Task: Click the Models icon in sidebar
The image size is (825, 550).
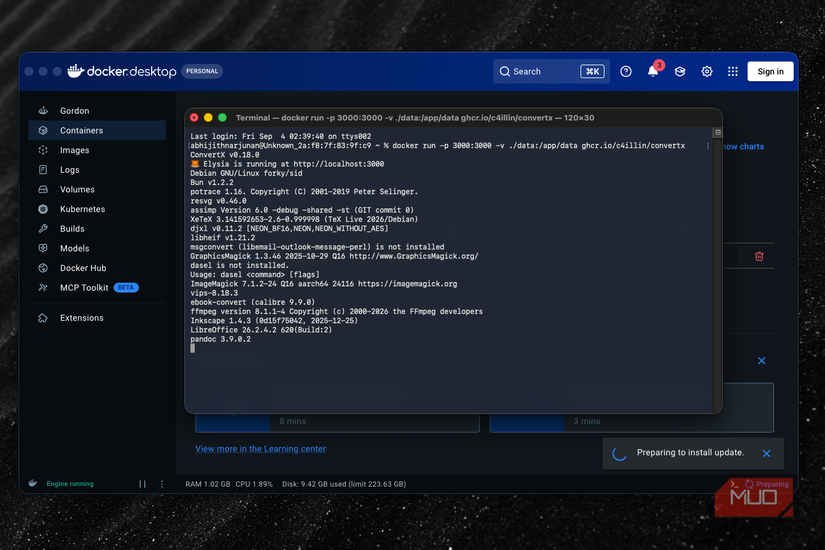Action: pyautogui.click(x=43, y=248)
